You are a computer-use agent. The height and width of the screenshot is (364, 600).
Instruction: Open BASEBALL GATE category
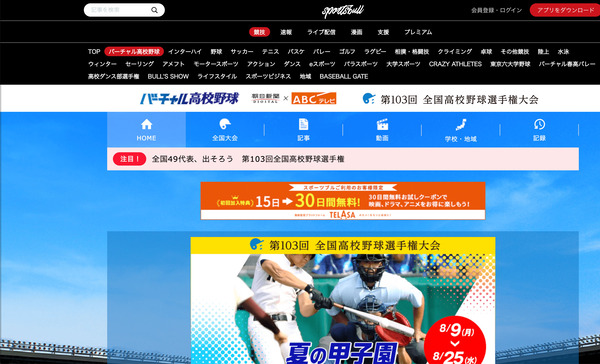pyautogui.click(x=344, y=76)
